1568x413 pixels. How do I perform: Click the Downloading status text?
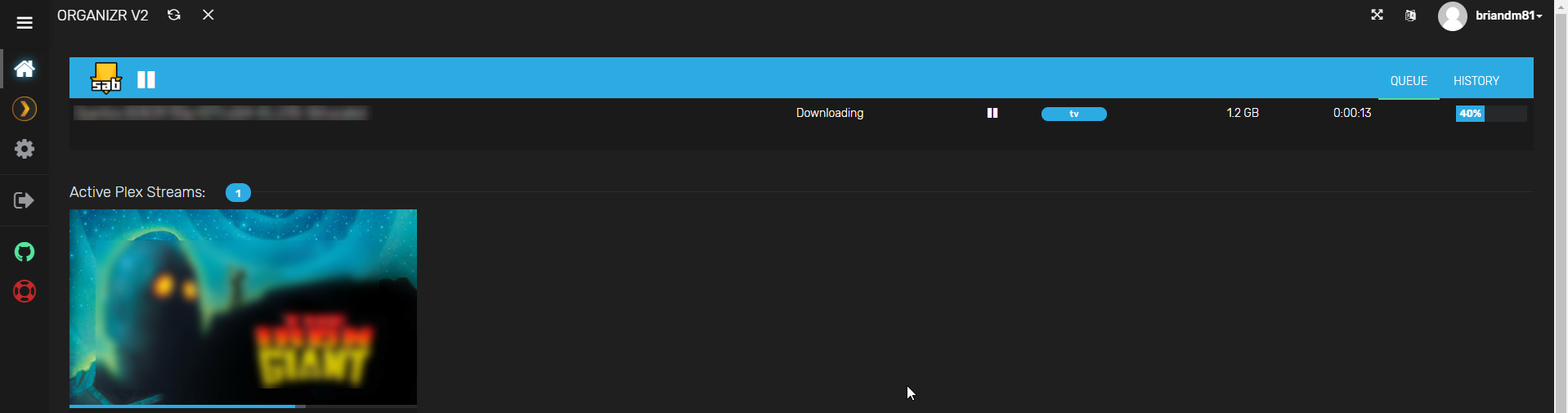tap(830, 113)
